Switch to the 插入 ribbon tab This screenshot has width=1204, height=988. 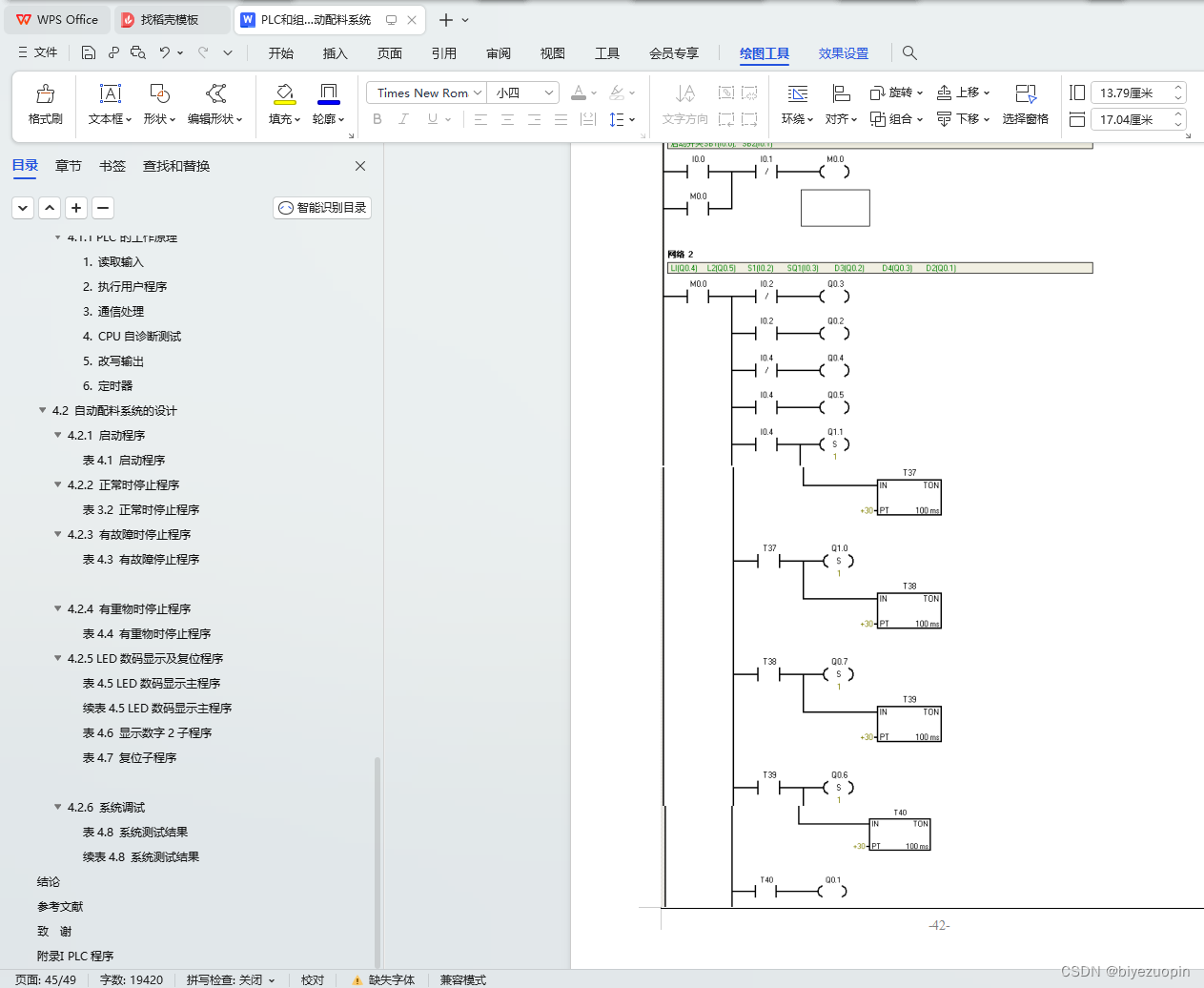click(x=336, y=53)
